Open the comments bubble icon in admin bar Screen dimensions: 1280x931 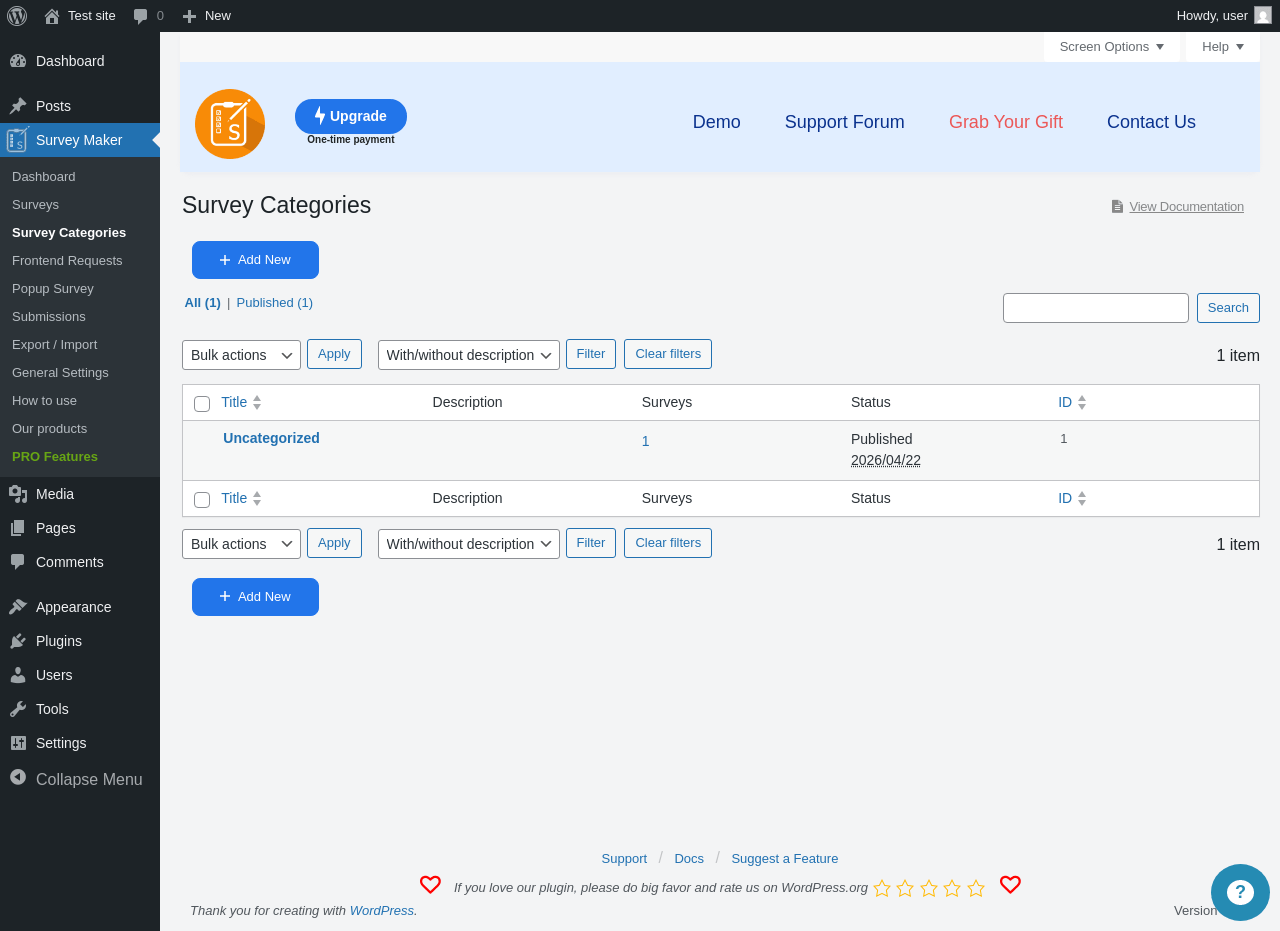coord(141,16)
